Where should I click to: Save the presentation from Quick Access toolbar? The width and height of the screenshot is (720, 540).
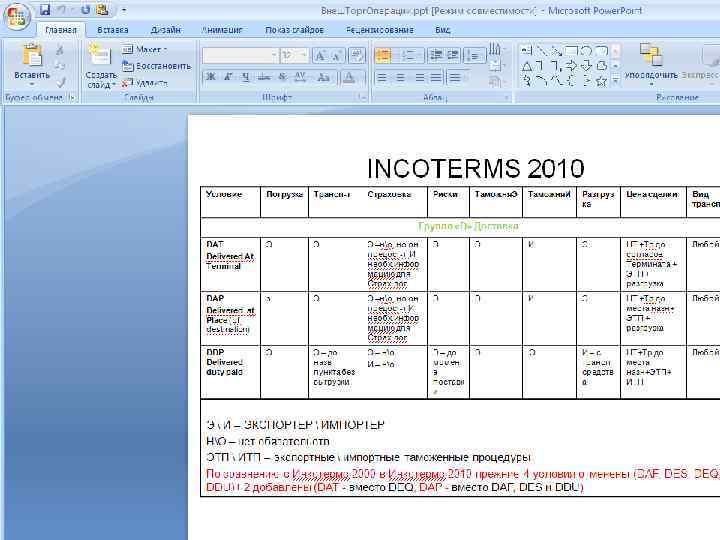point(45,10)
